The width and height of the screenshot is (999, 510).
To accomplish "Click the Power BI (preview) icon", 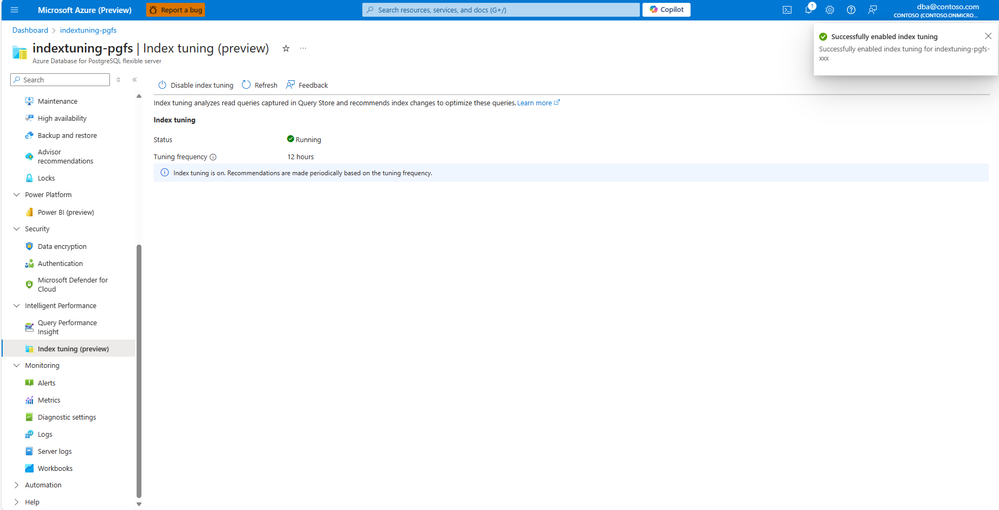I will (29, 212).
